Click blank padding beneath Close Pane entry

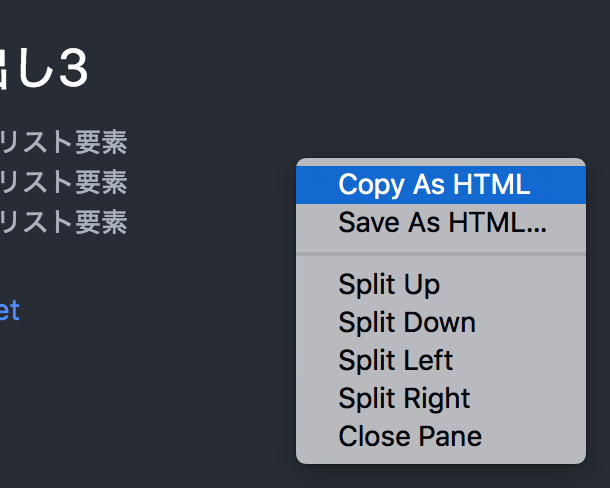click(x=440, y=458)
